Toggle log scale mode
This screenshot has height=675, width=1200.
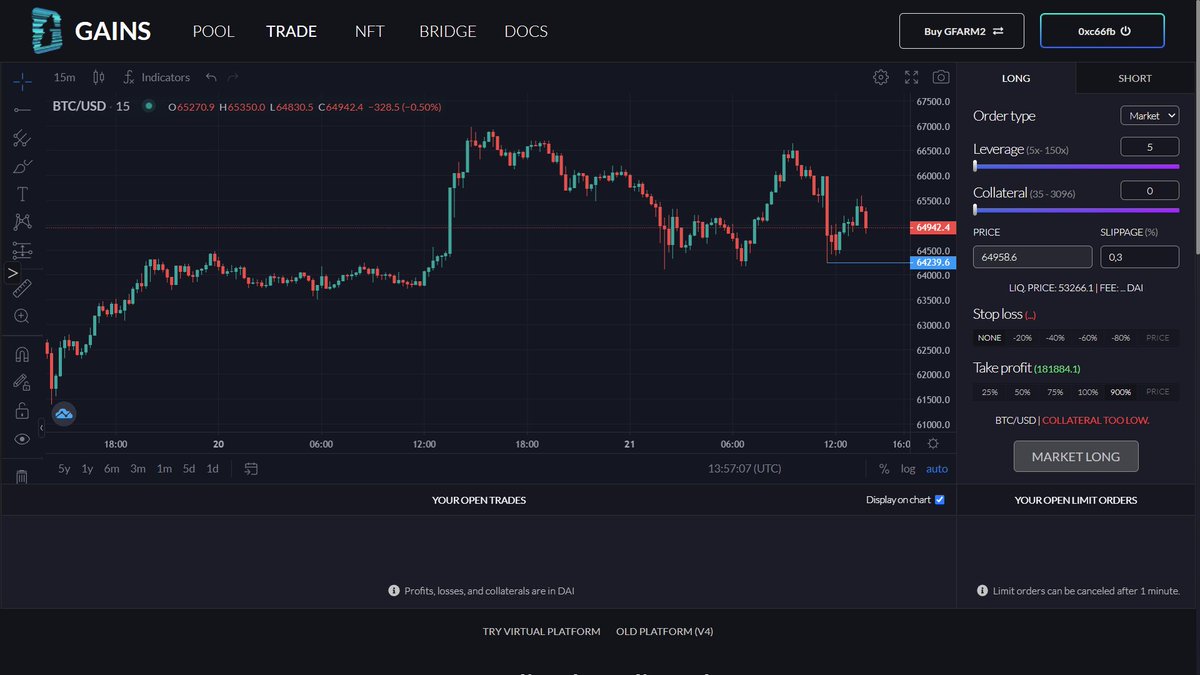tap(908, 468)
